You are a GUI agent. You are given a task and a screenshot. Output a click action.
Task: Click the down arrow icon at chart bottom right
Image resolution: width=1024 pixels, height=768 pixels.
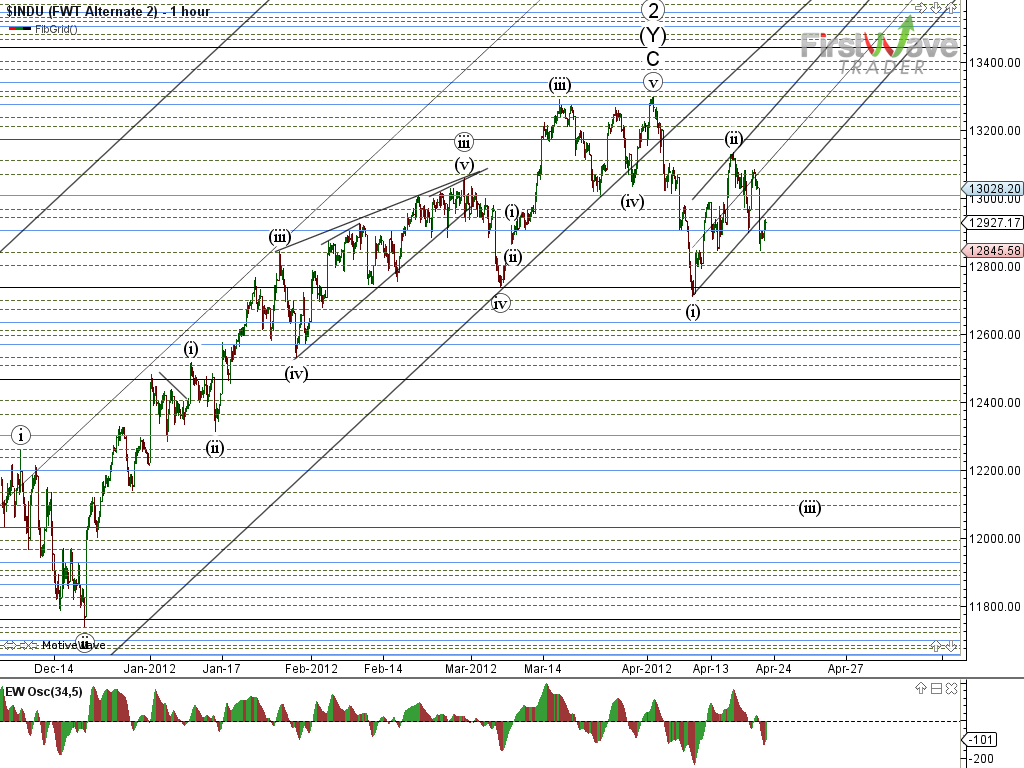tap(949, 646)
